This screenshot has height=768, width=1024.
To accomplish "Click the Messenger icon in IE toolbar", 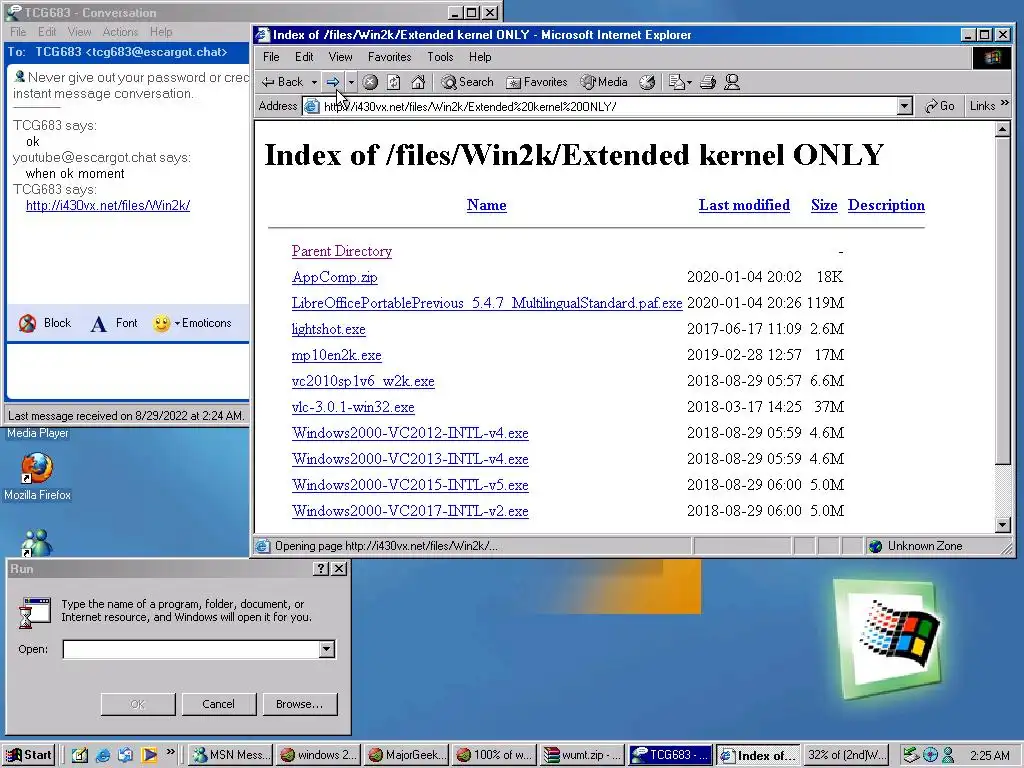I will tap(732, 82).
